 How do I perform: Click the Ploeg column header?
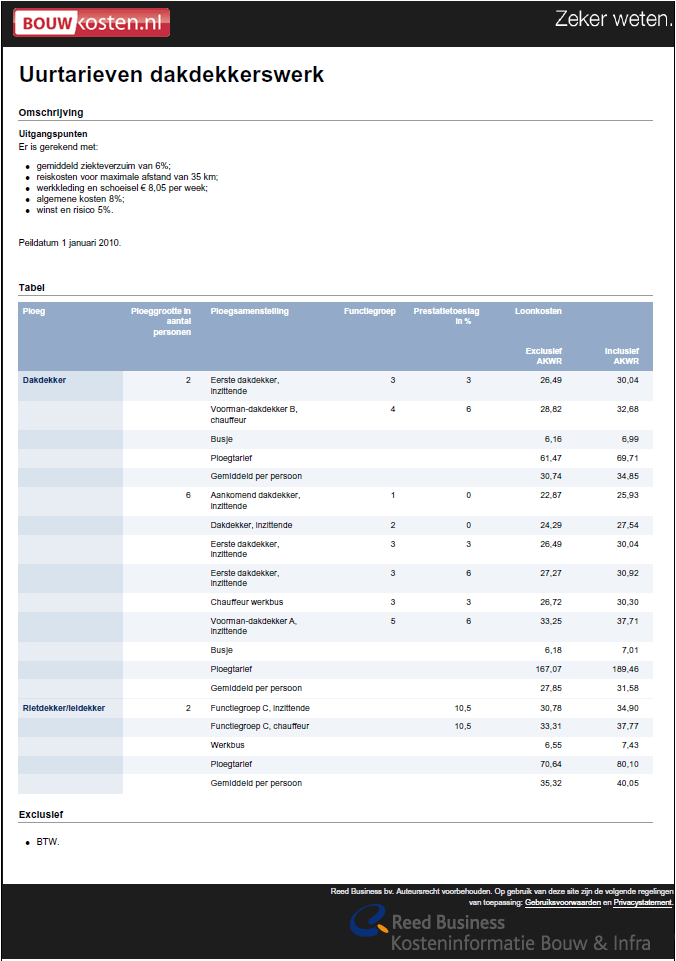34,311
